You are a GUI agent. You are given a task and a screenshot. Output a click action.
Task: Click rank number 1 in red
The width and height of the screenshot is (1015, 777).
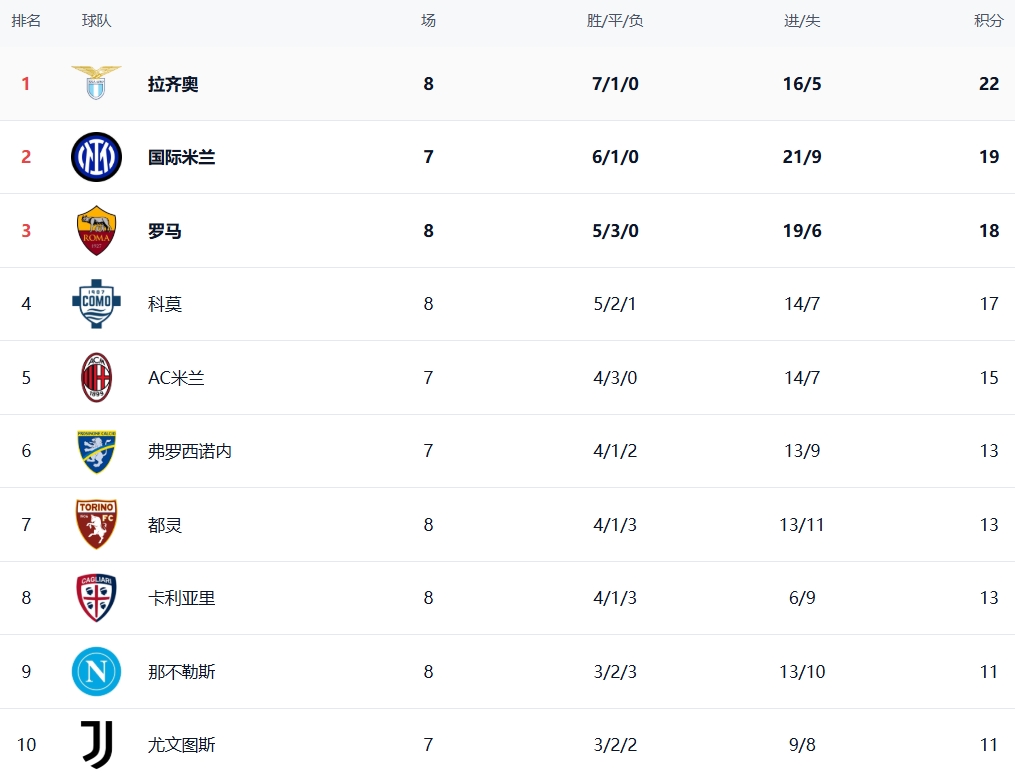[26, 84]
